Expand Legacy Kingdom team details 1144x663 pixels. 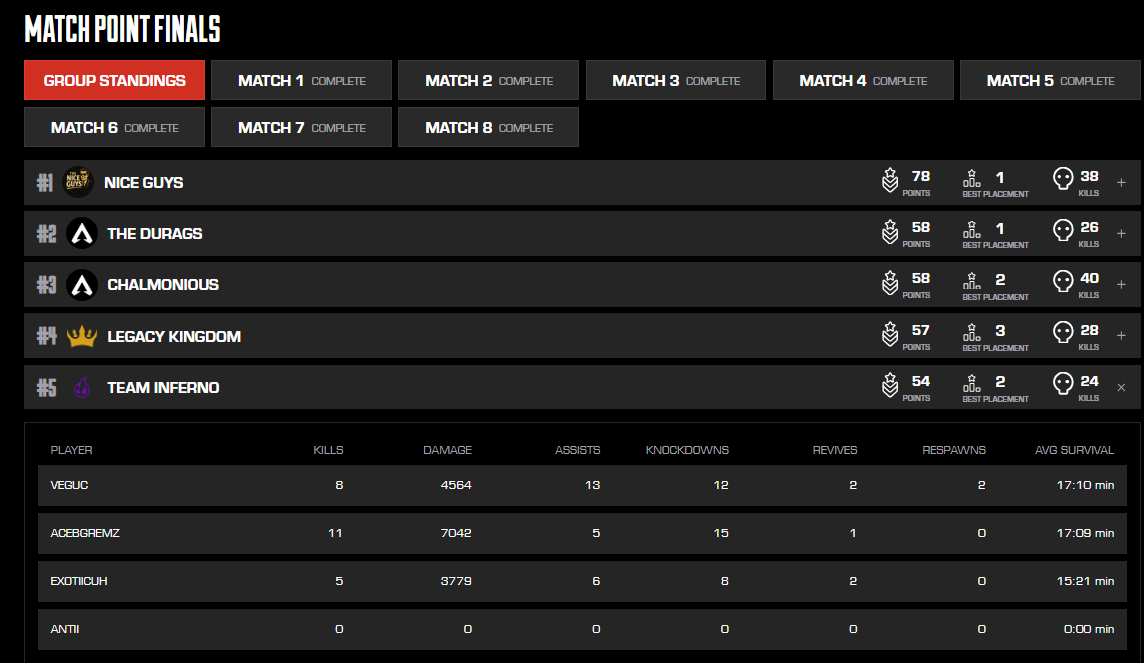point(1121,336)
